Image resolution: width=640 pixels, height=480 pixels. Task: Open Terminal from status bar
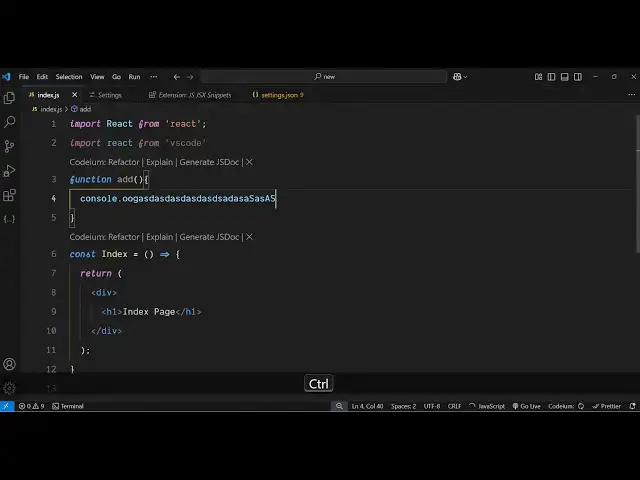(x=68, y=406)
